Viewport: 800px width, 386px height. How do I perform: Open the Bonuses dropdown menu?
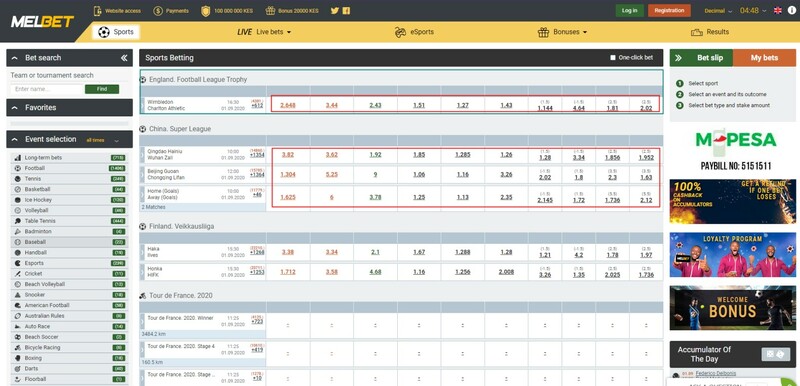pyautogui.click(x=562, y=32)
